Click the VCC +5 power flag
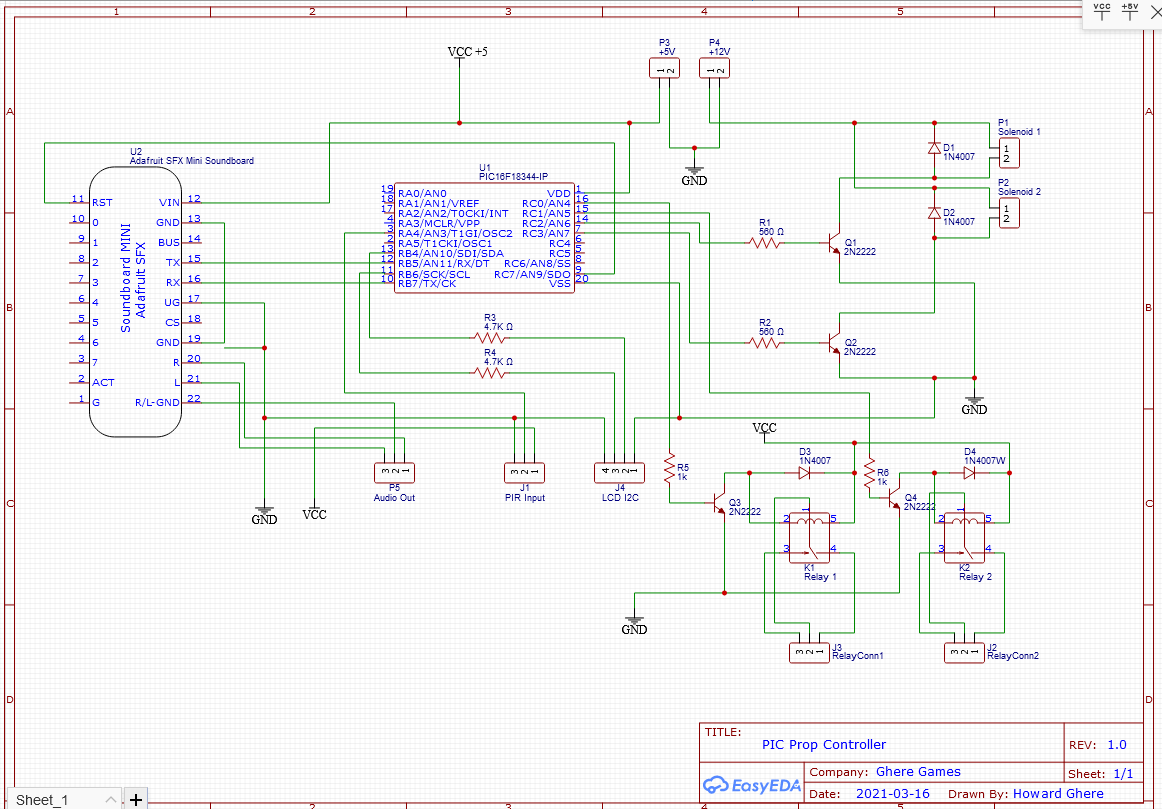This screenshot has width=1162, height=809. coord(467,53)
